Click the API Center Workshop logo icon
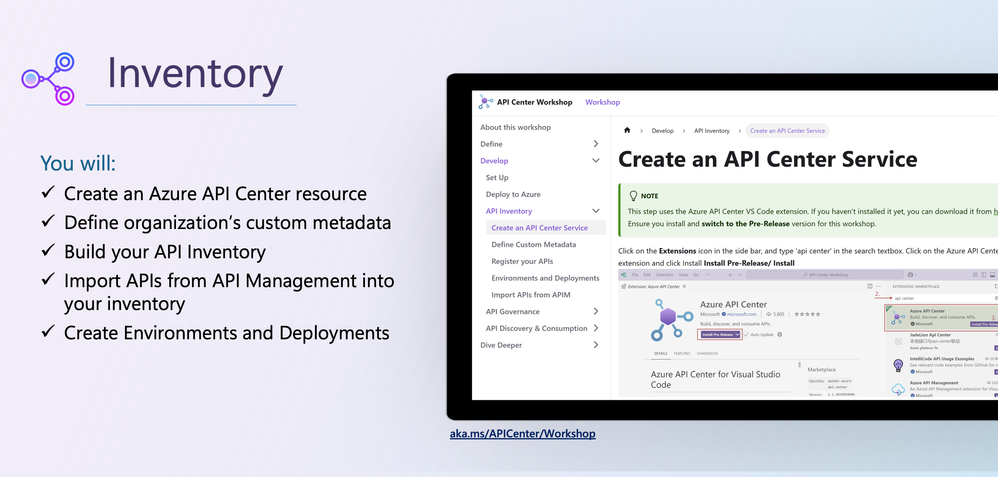998x477 pixels. (486, 102)
